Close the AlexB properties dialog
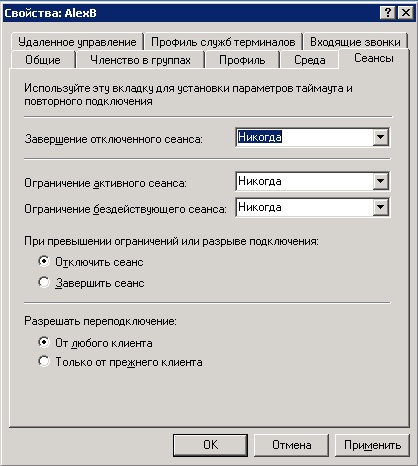The height and width of the screenshot is (466, 418). point(406,13)
